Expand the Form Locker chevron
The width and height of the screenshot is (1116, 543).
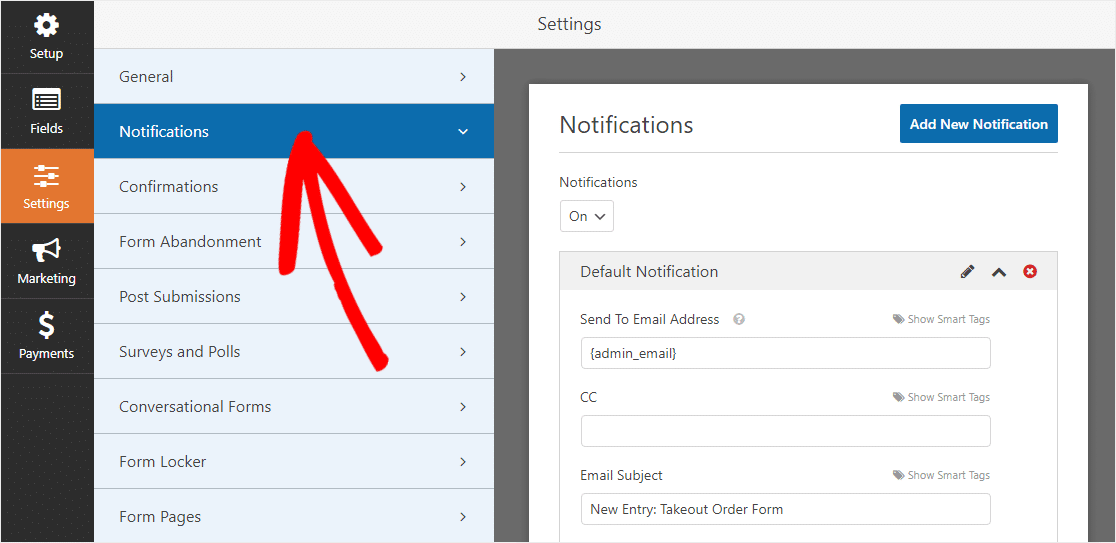tap(463, 462)
